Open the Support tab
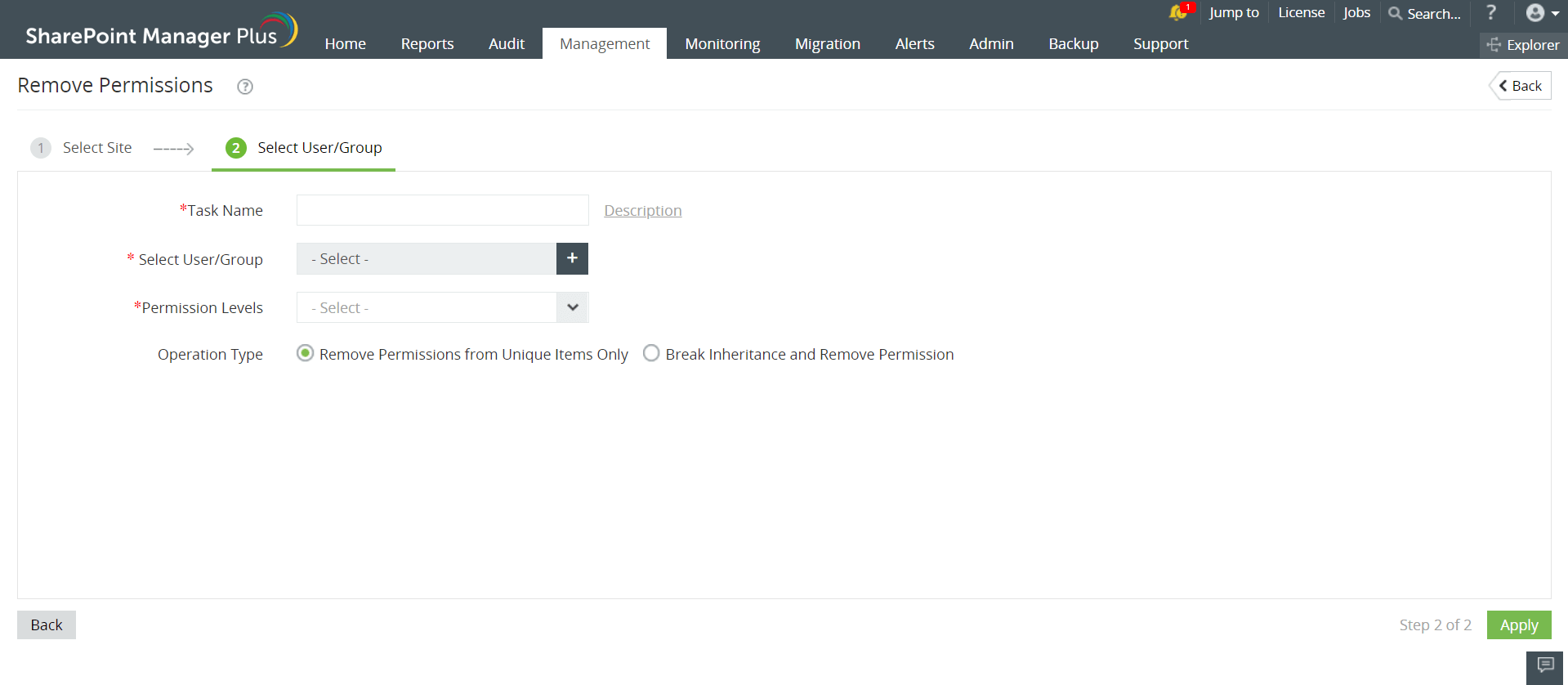The height and width of the screenshot is (685, 1568). point(1160,43)
